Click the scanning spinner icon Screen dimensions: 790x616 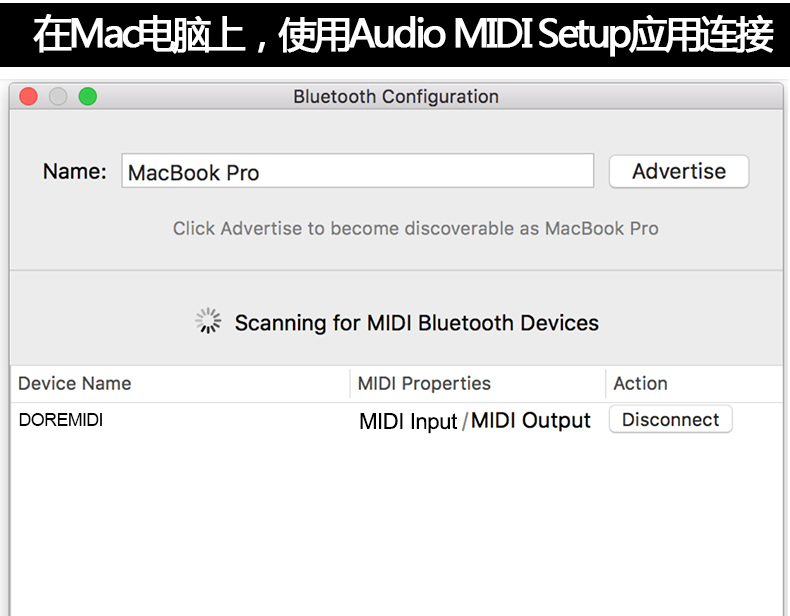click(x=208, y=321)
